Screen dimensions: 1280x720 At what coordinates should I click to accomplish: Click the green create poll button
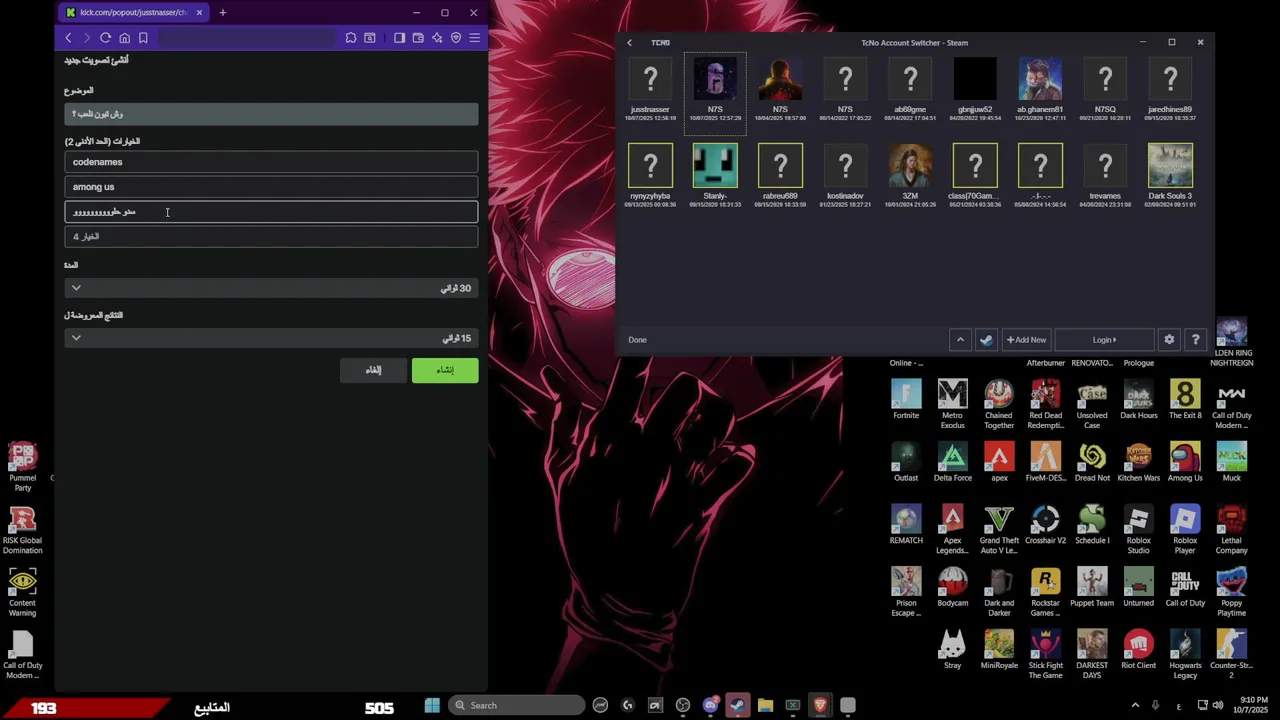coord(445,370)
